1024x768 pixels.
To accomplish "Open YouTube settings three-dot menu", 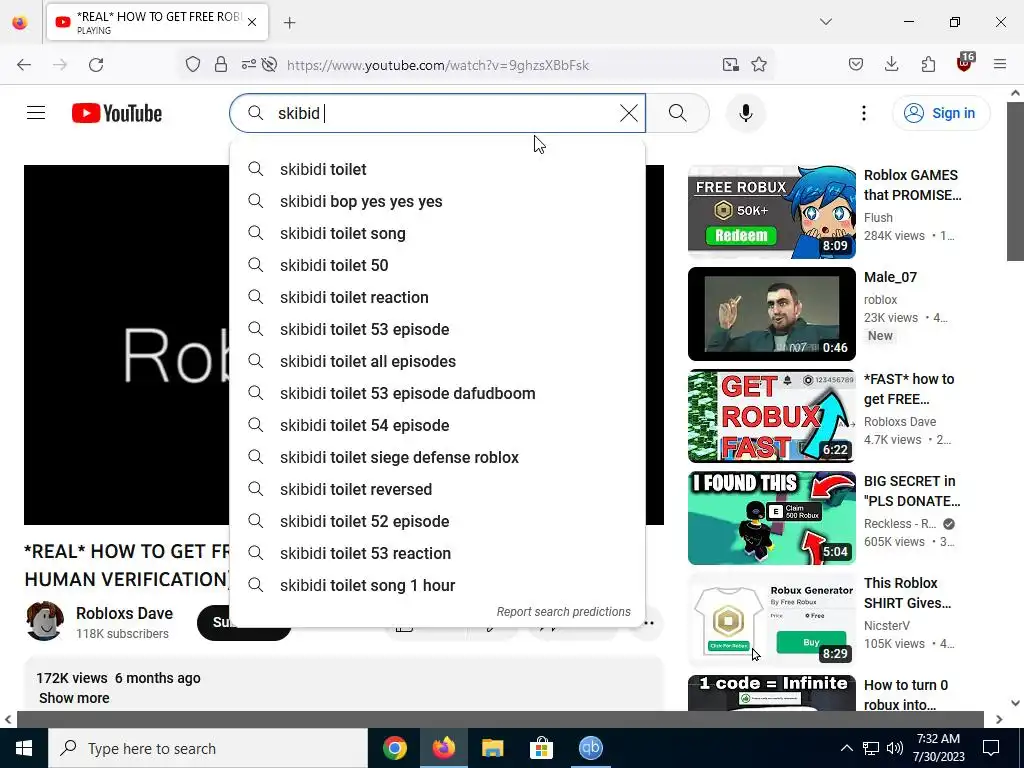I will point(863,113).
